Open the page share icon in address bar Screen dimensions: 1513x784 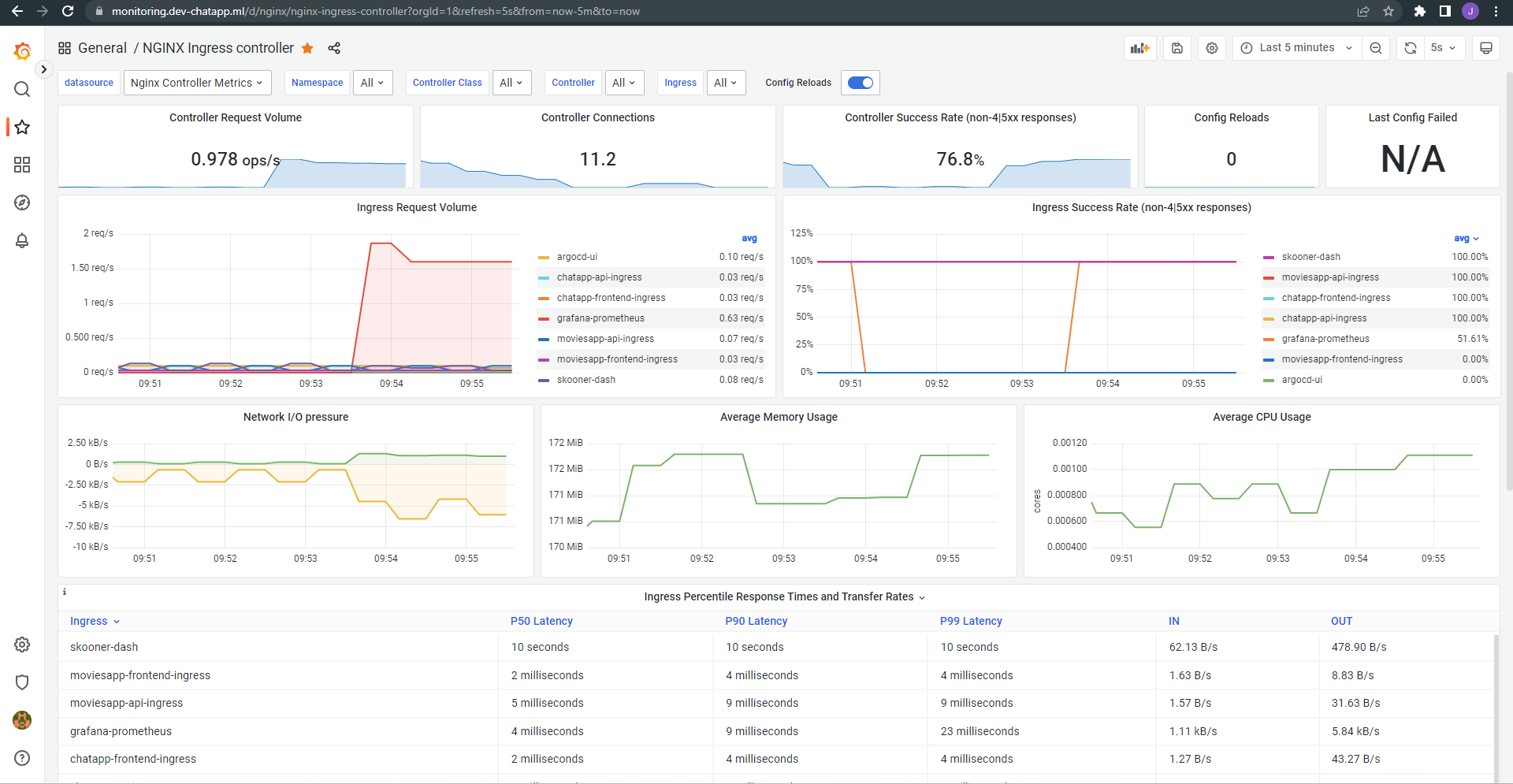pos(1363,11)
